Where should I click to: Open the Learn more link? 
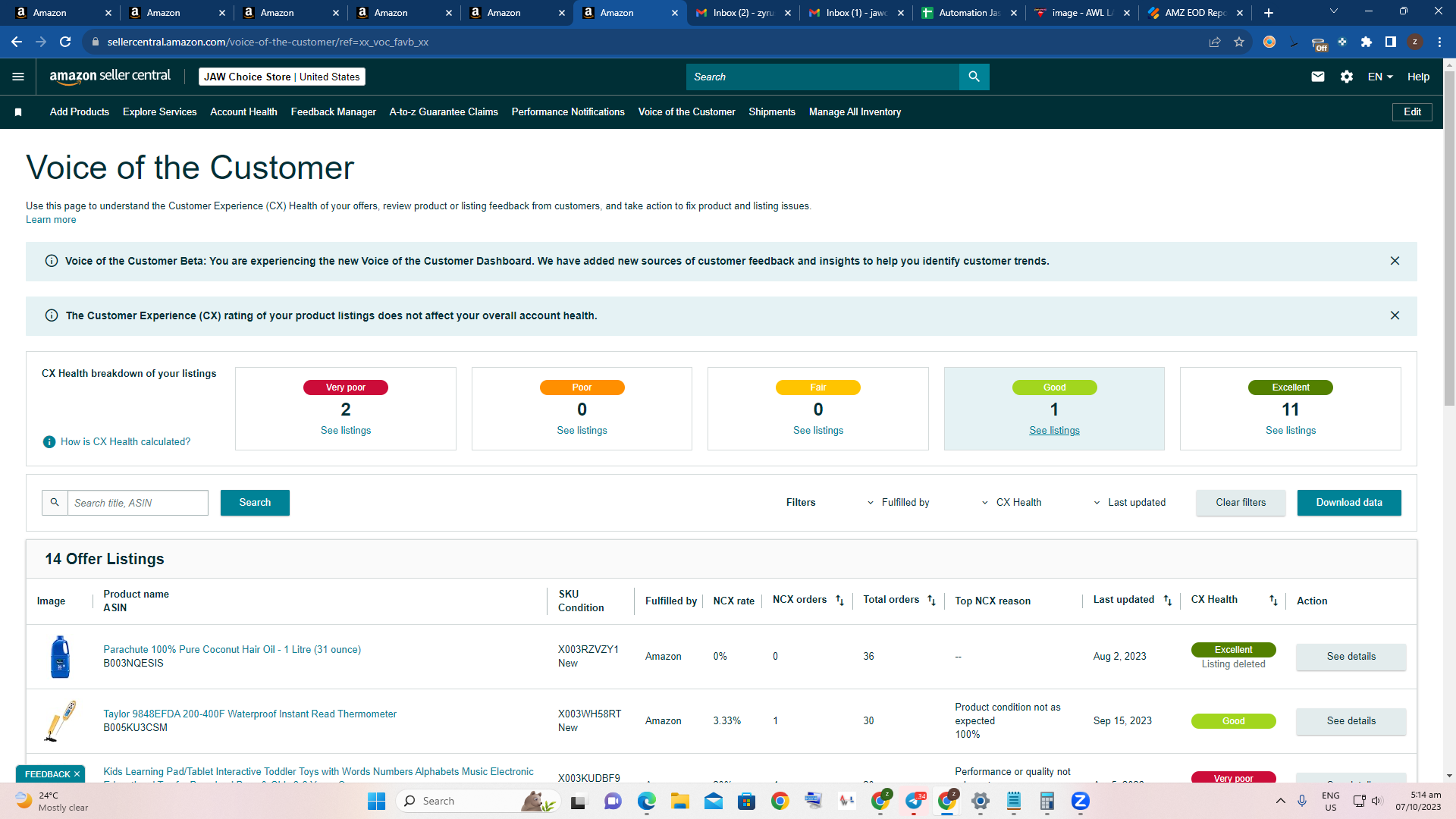click(51, 220)
